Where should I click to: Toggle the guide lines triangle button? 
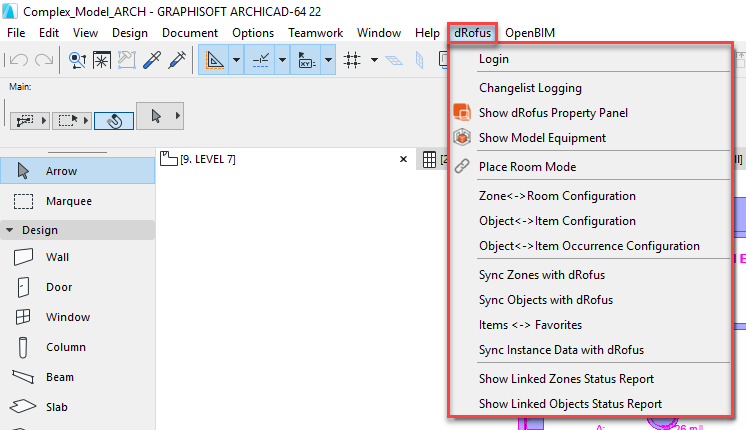pyautogui.click(x=214, y=60)
